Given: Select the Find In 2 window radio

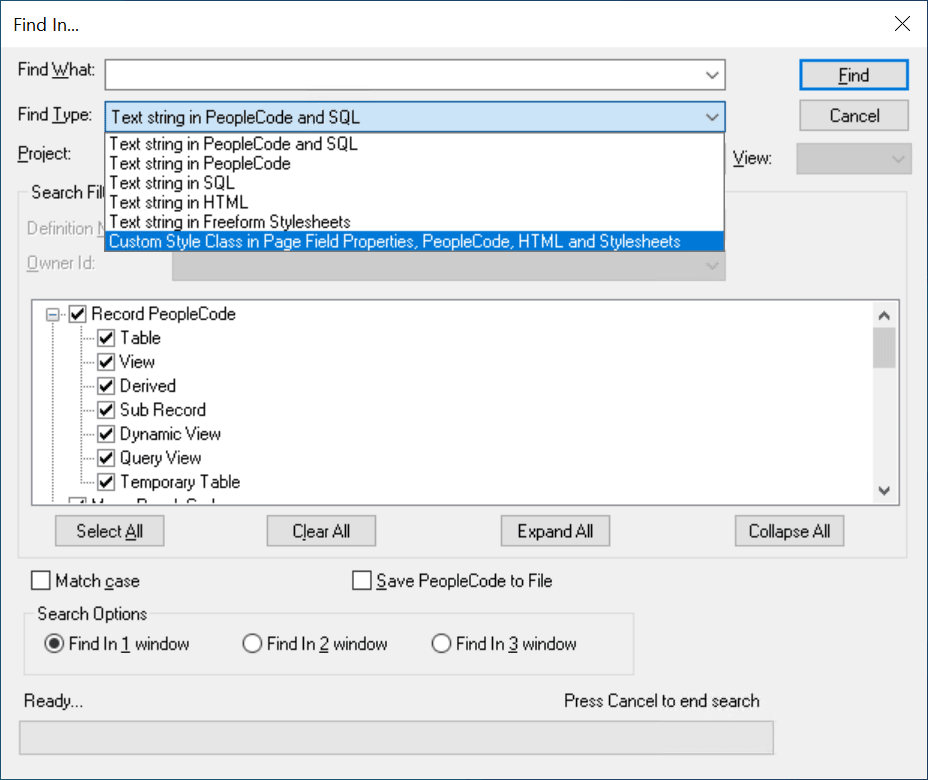Looking at the screenshot, I should point(252,643).
